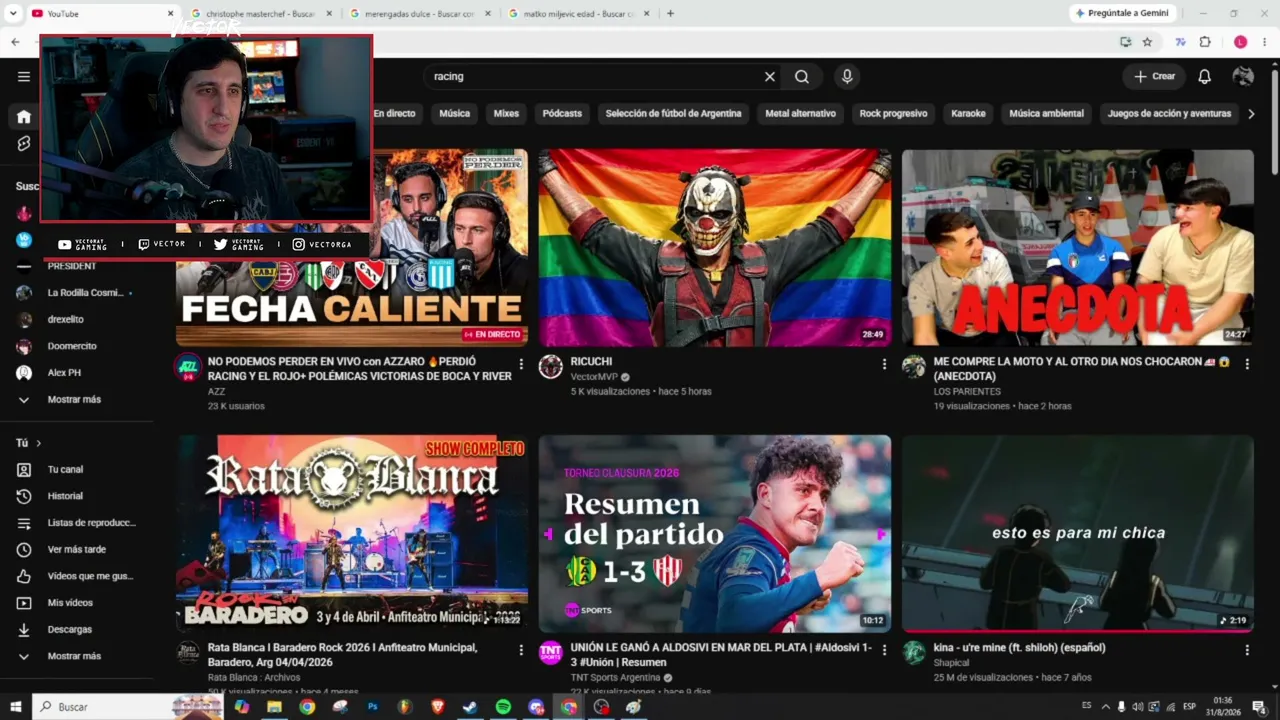The image size is (1280, 720).
Task: Open the YouTube hamburger guide menu
Action: click(24, 76)
